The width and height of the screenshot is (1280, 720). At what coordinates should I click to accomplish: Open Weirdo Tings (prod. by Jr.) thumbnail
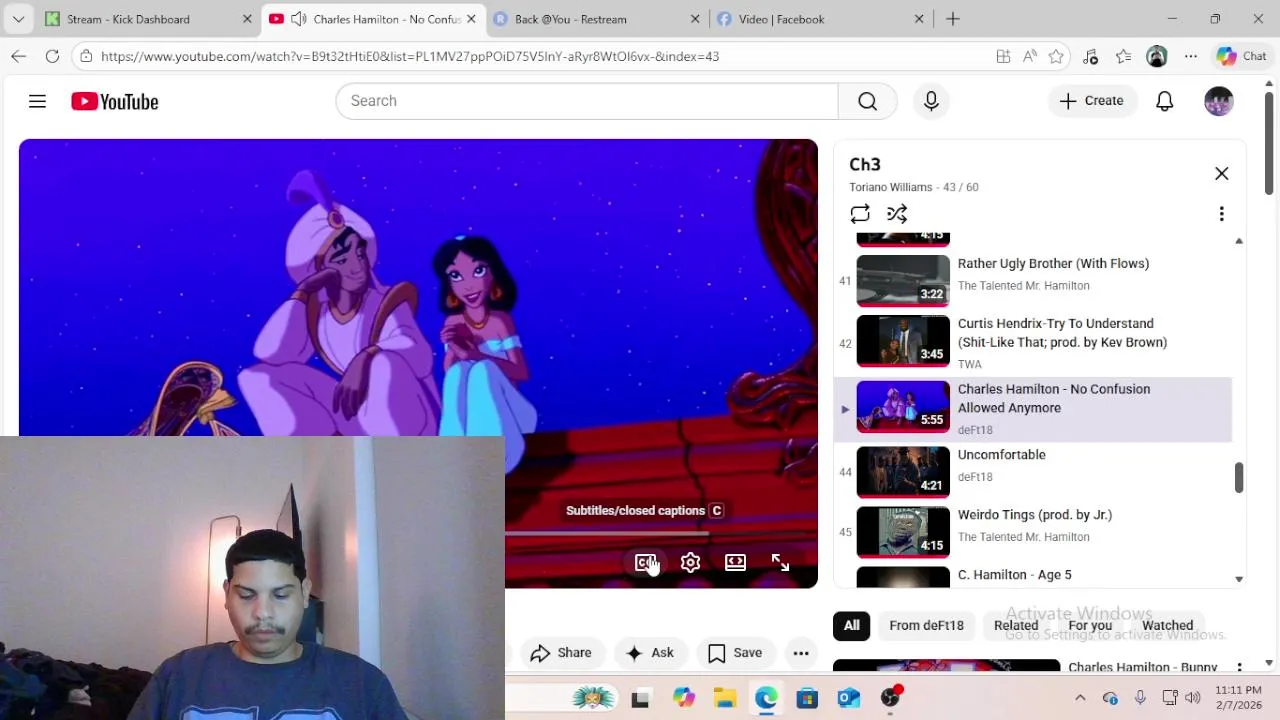coord(903,531)
